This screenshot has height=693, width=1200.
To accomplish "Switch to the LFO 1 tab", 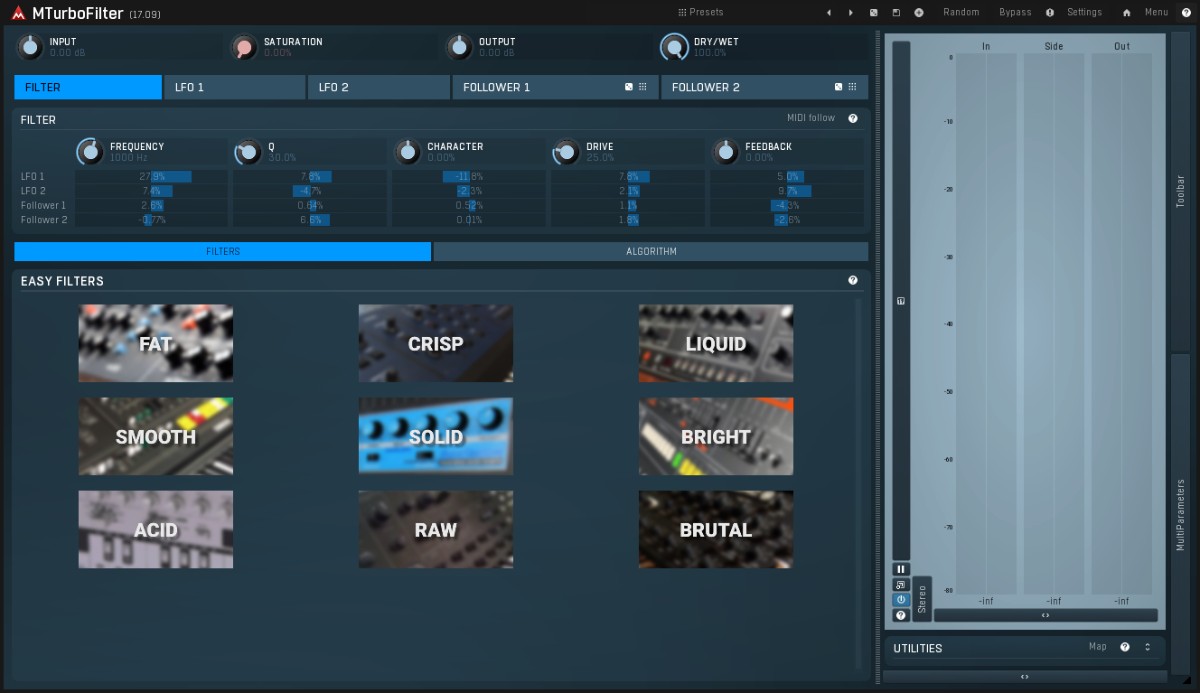I will pyautogui.click(x=235, y=87).
